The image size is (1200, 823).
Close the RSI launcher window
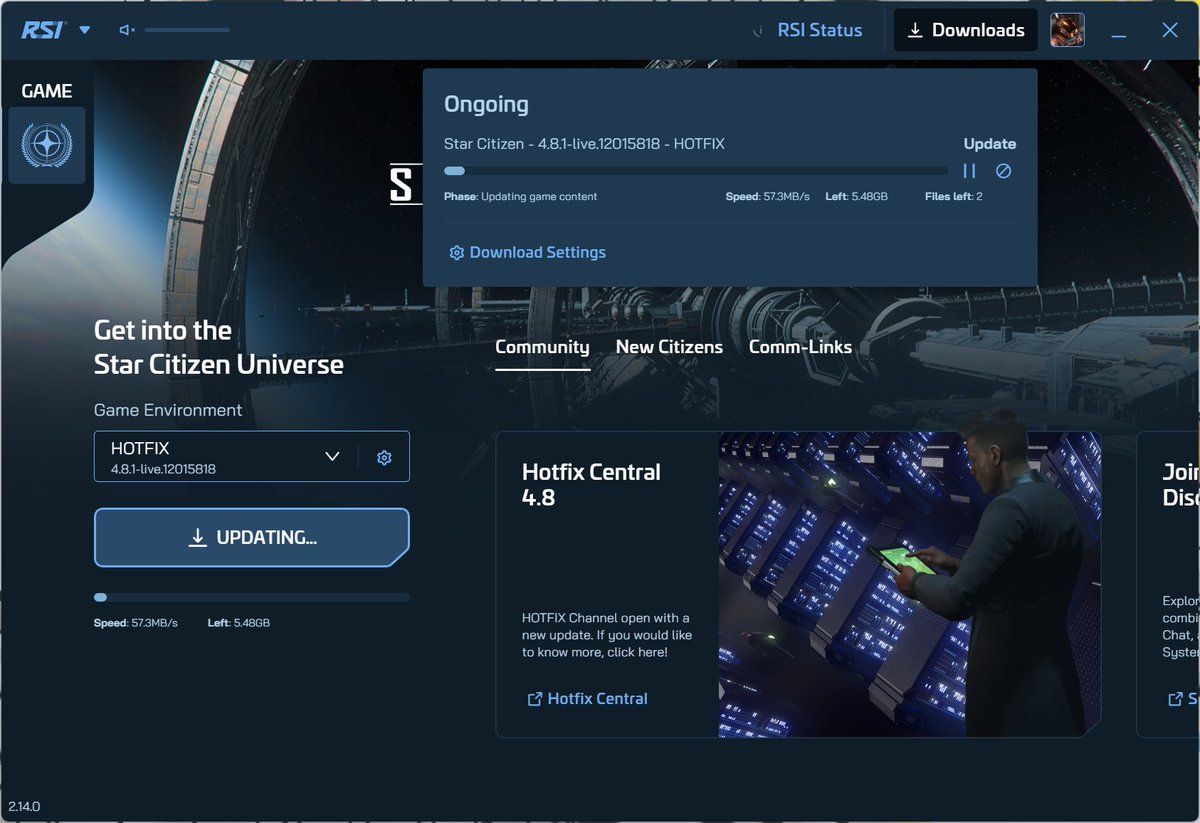point(1169,30)
